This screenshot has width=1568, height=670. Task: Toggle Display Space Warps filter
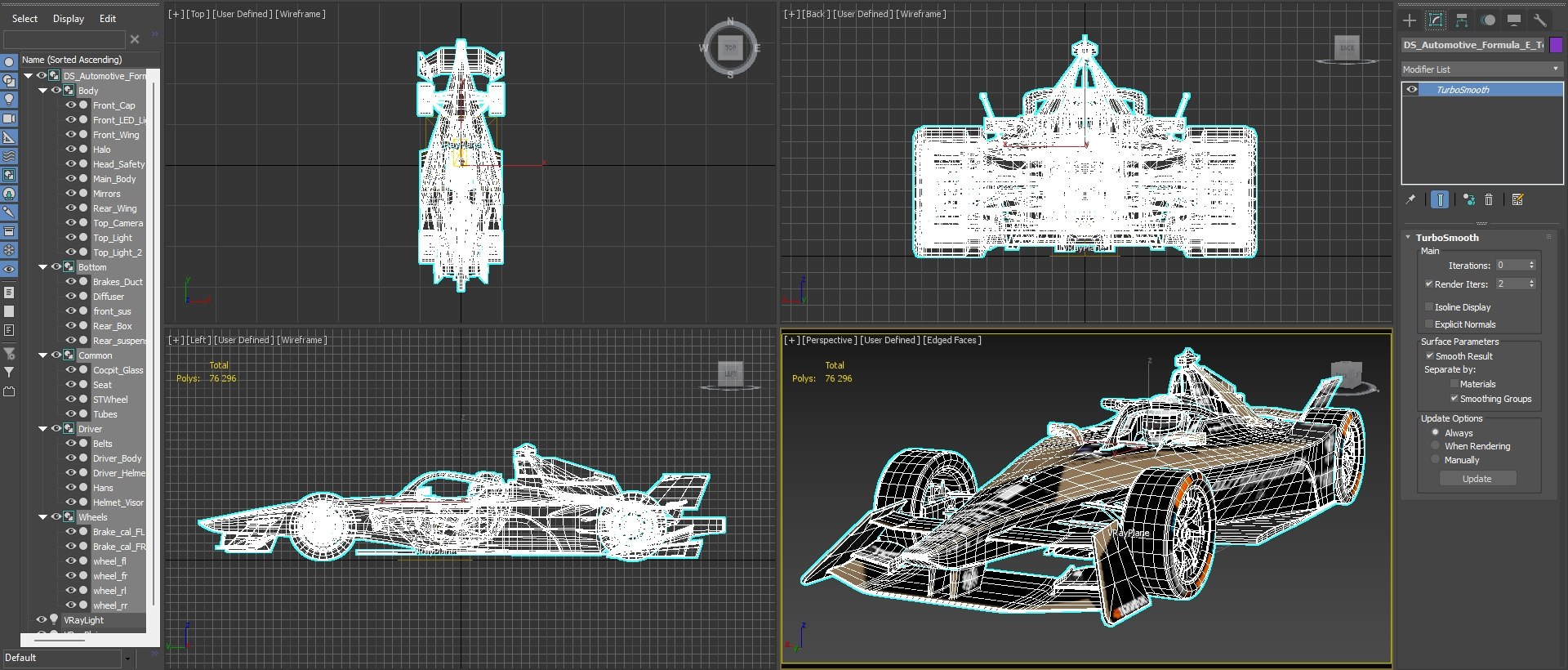click(9, 156)
